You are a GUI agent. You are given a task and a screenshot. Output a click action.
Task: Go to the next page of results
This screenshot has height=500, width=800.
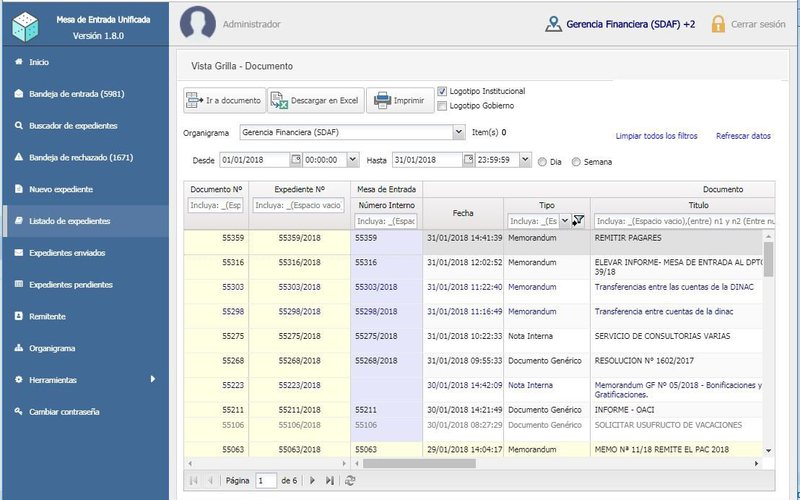pyautogui.click(x=312, y=481)
